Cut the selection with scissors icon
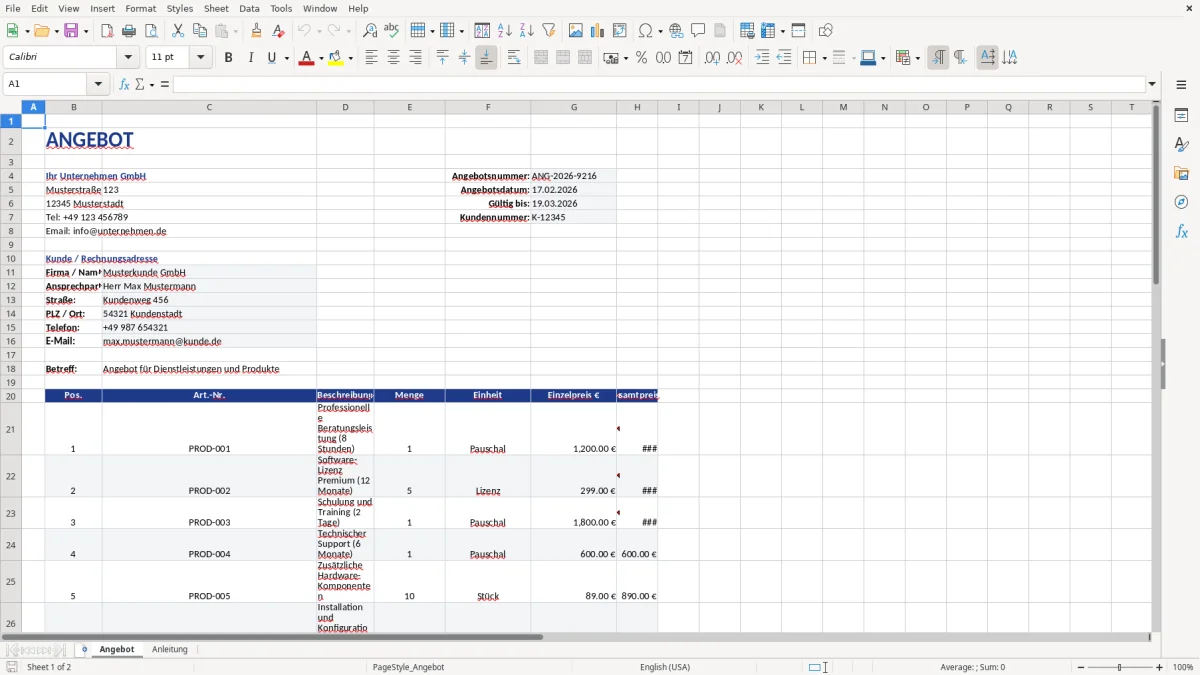Viewport: 1200px width, 675px height. click(178, 31)
